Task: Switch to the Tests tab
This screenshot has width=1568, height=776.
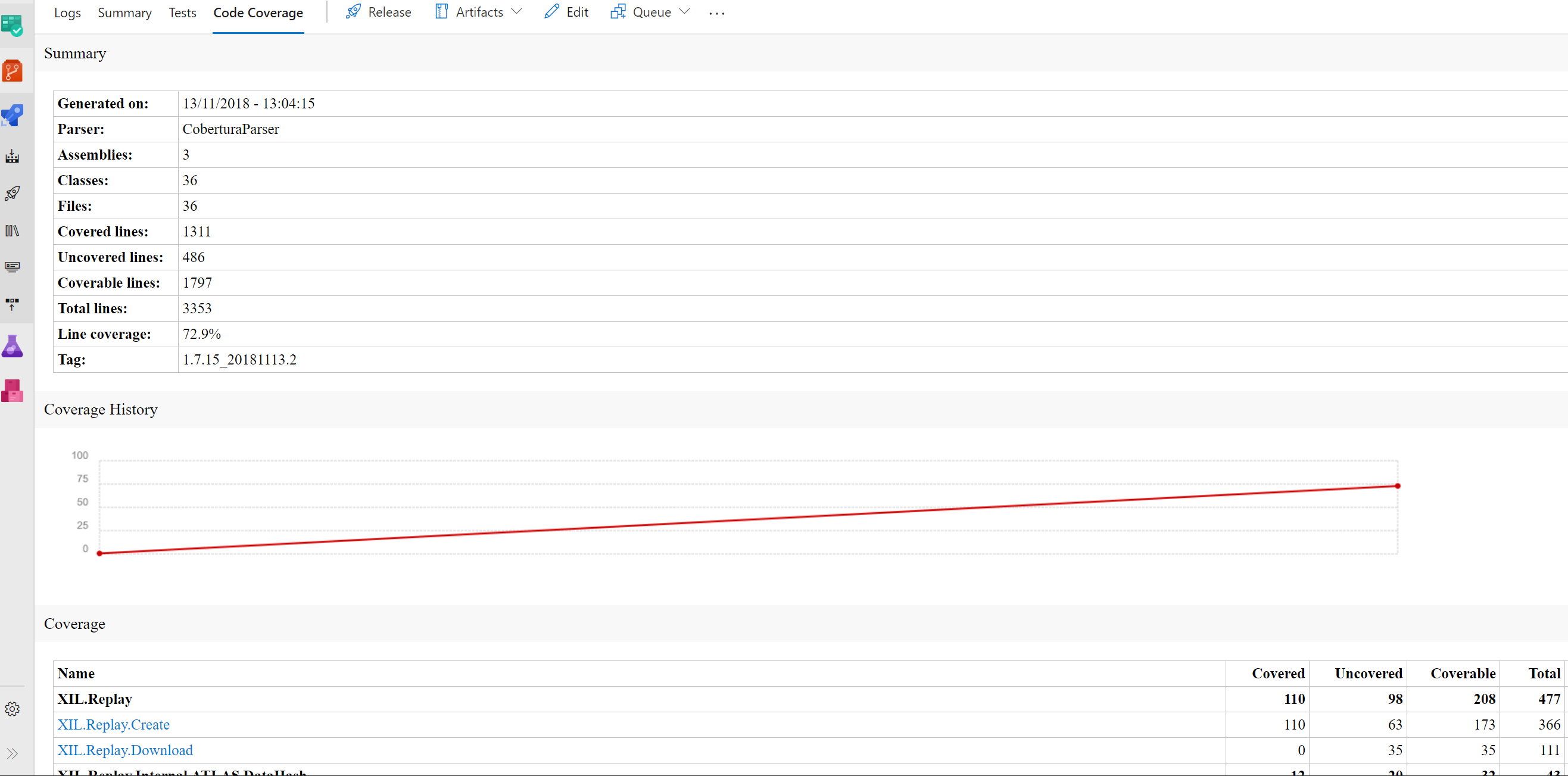Action: point(182,12)
